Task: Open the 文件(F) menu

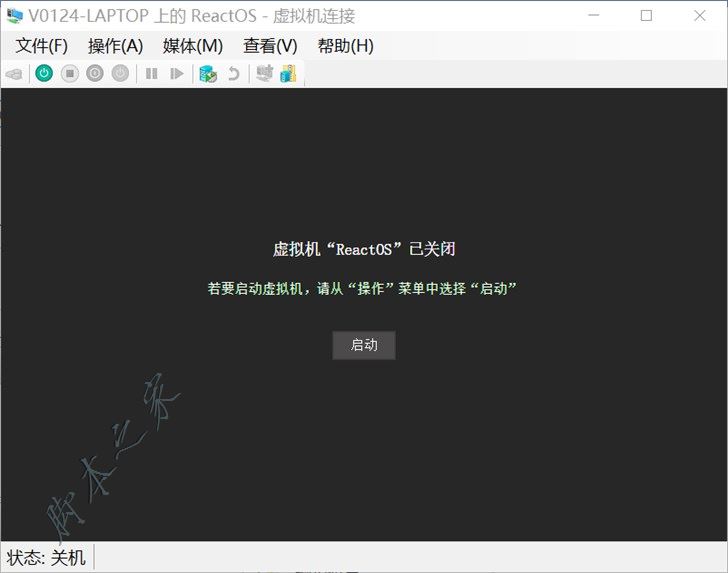Action: (41, 46)
